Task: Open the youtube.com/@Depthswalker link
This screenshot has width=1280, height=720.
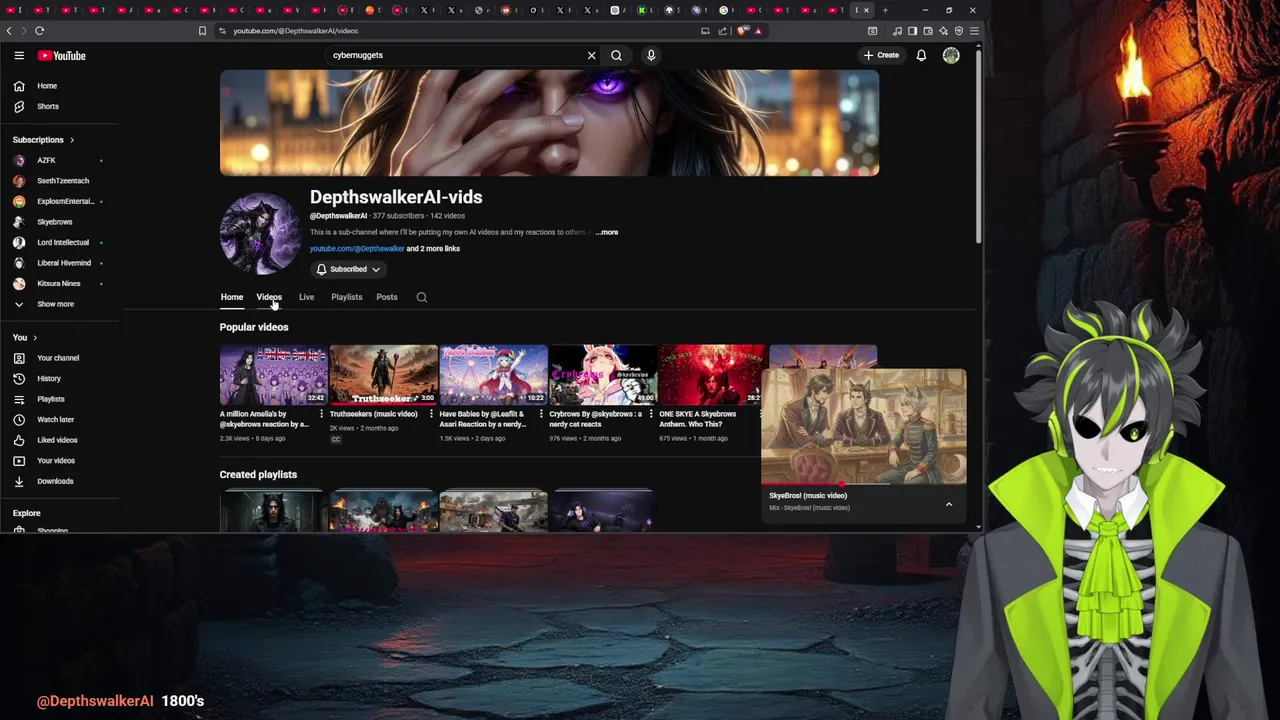Action: [357, 249]
